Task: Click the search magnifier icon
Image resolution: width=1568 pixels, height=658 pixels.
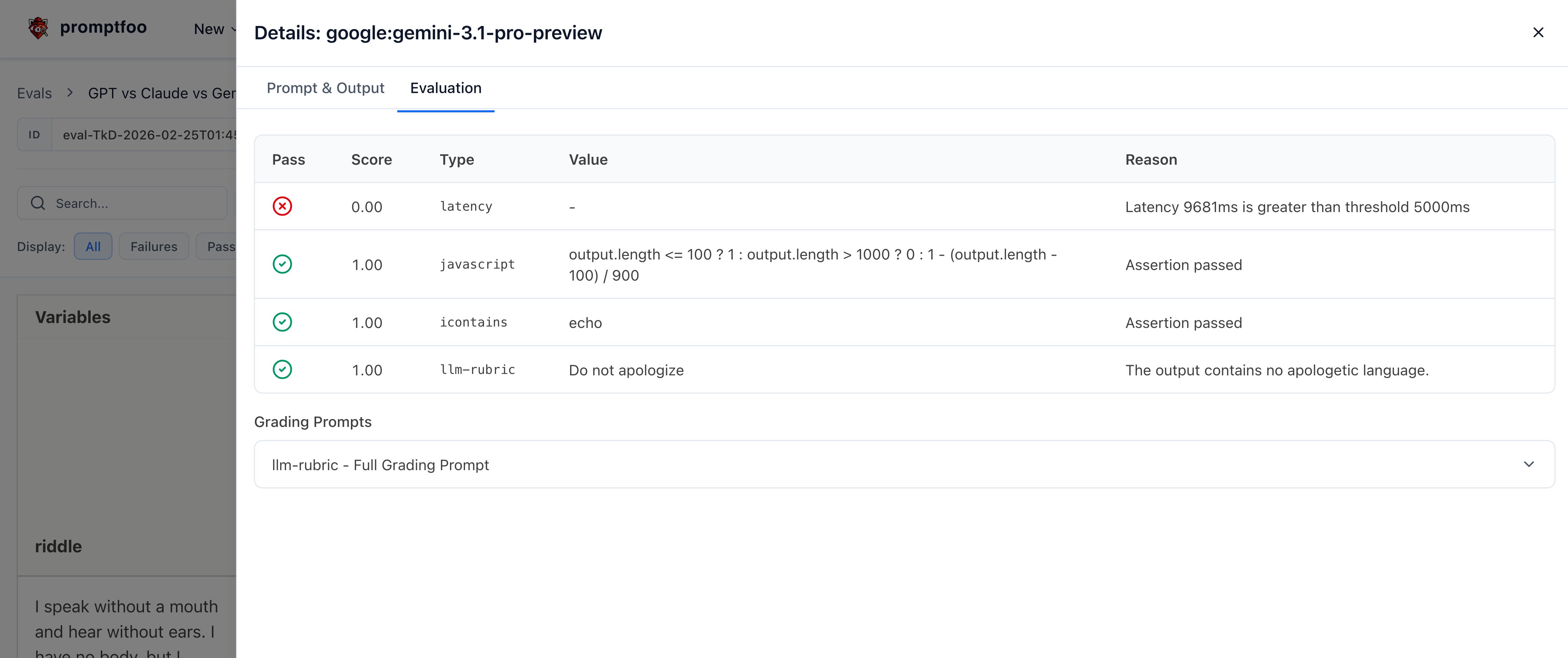Action: (x=38, y=203)
